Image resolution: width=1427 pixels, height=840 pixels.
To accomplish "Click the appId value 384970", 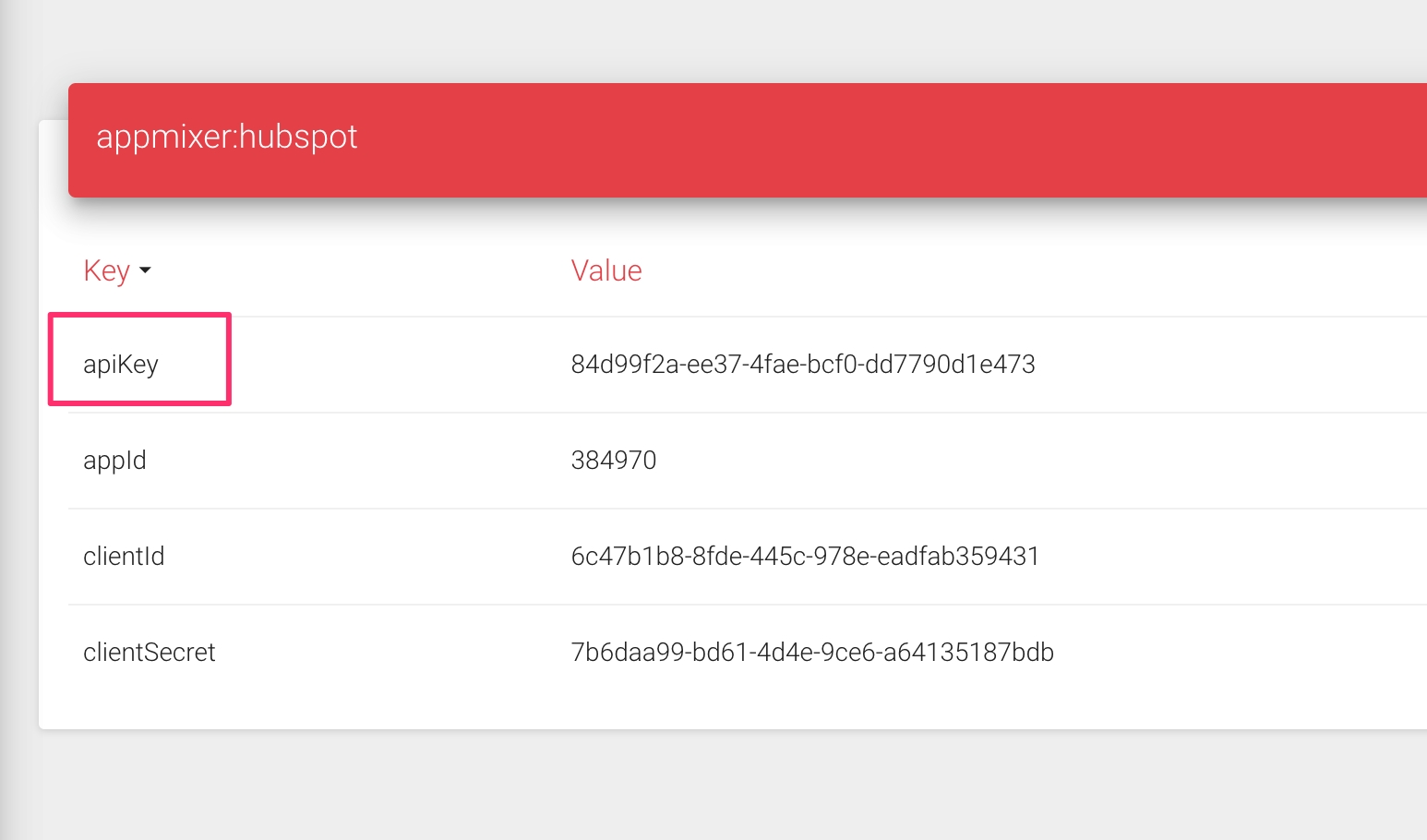I will click(x=613, y=461).
